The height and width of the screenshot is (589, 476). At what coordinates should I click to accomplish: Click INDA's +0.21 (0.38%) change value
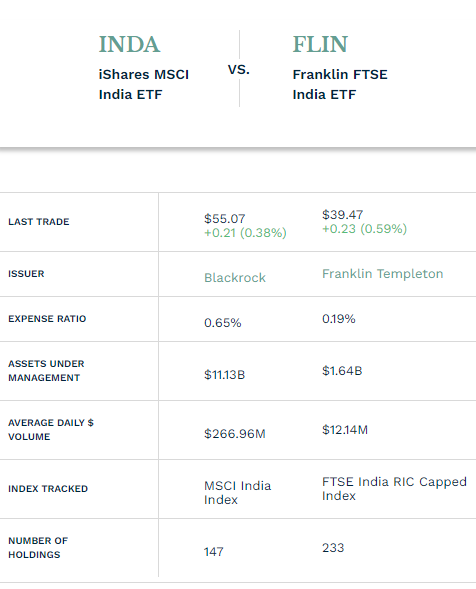[x=245, y=233]
